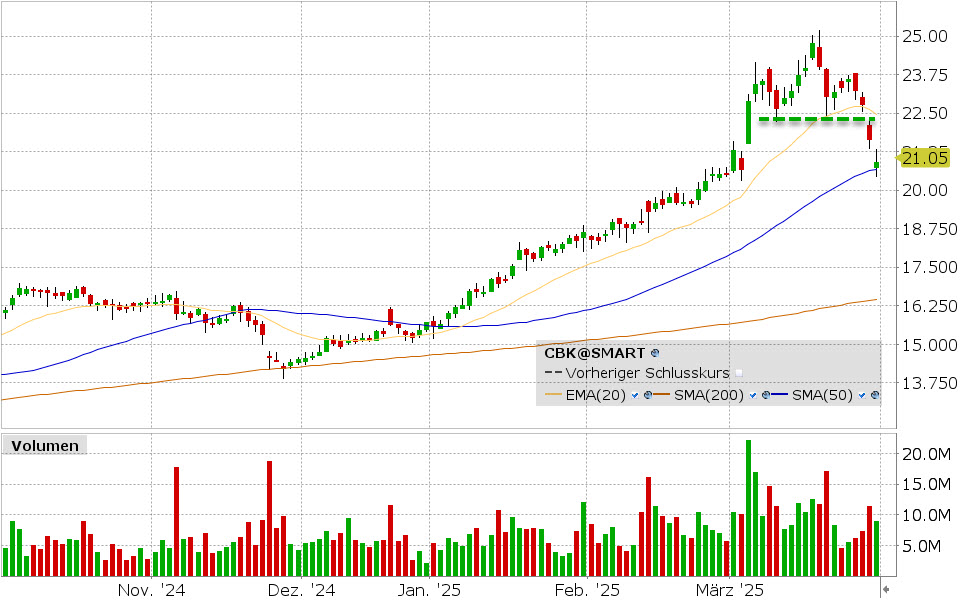Click the green dashed support line
The image size is (960, 600).
point(817,119)
